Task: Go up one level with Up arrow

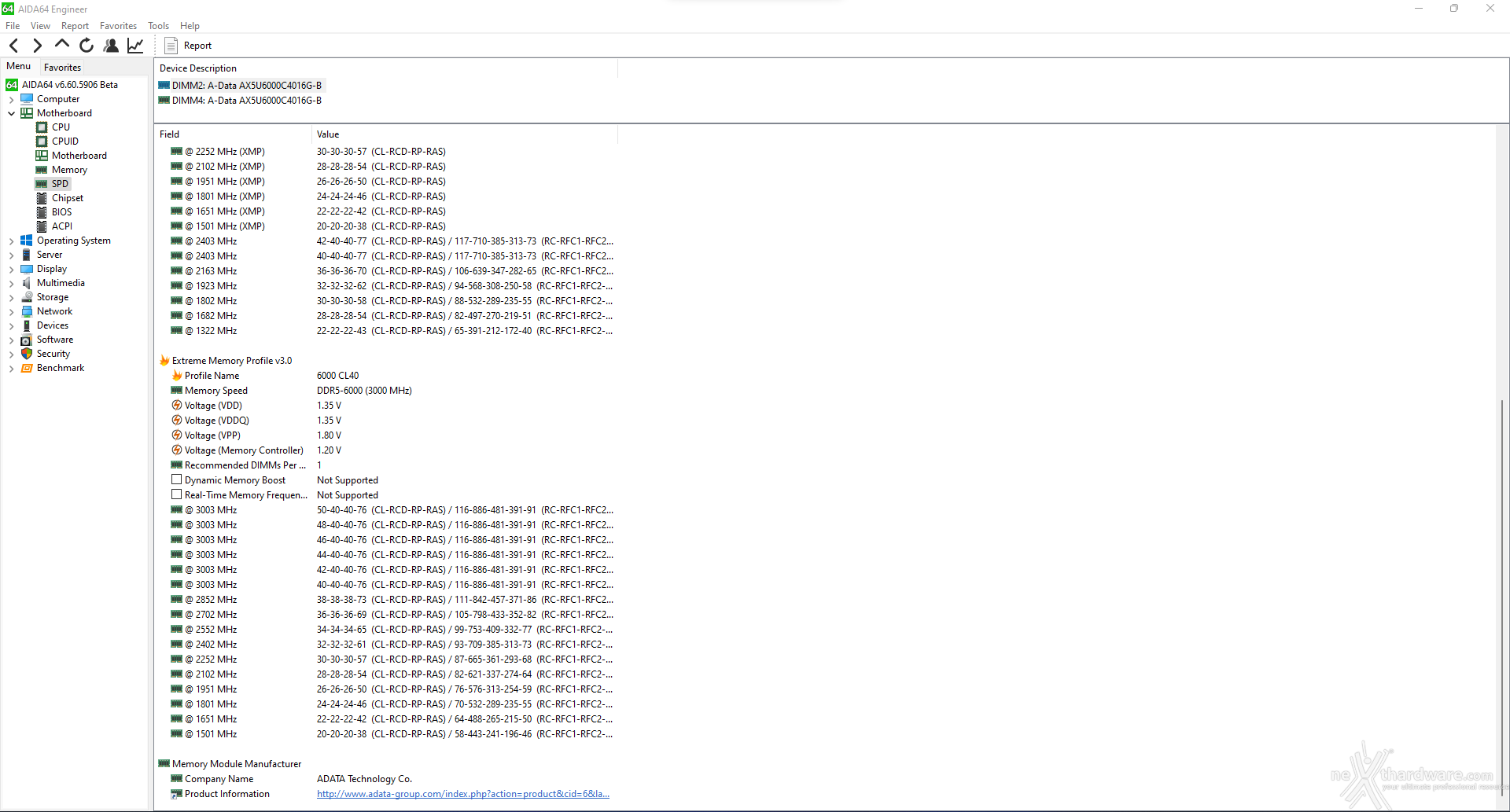Action: coord(62,45)
